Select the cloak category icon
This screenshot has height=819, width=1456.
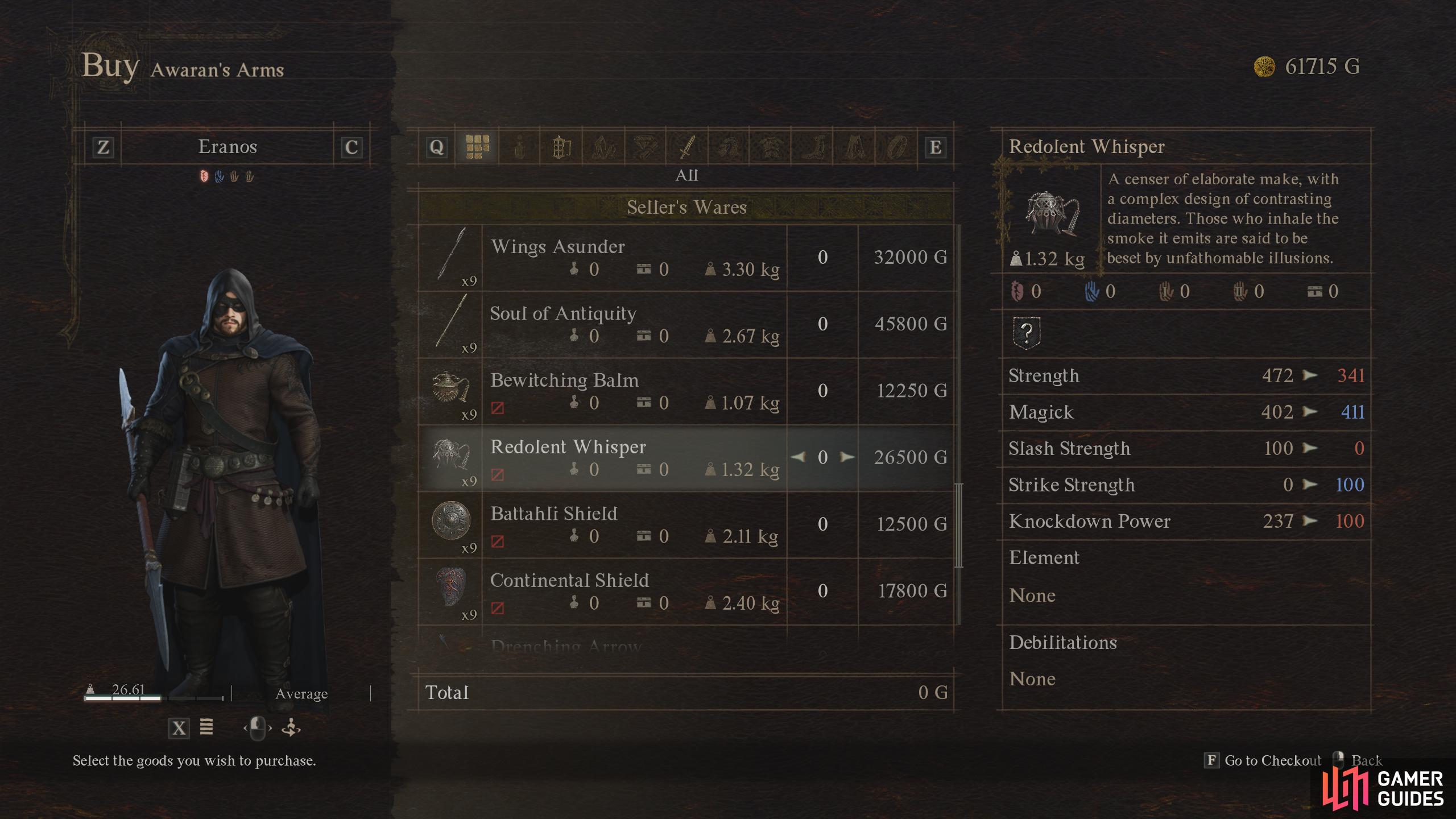855,147
